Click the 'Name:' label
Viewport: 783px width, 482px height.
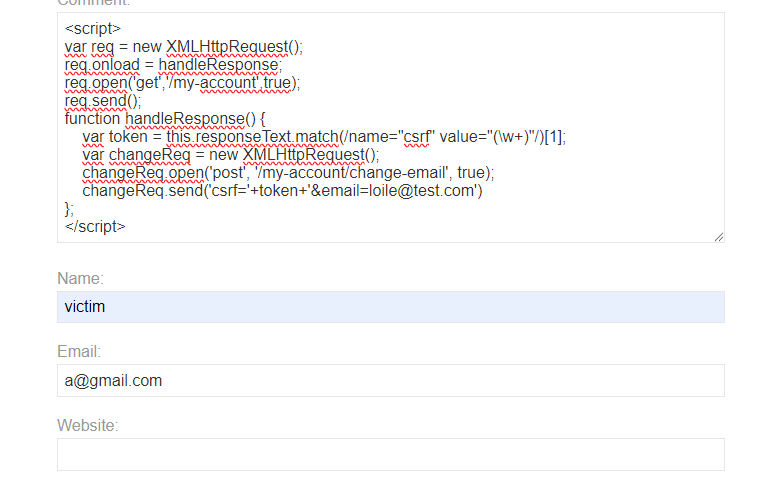click(80, 278)
